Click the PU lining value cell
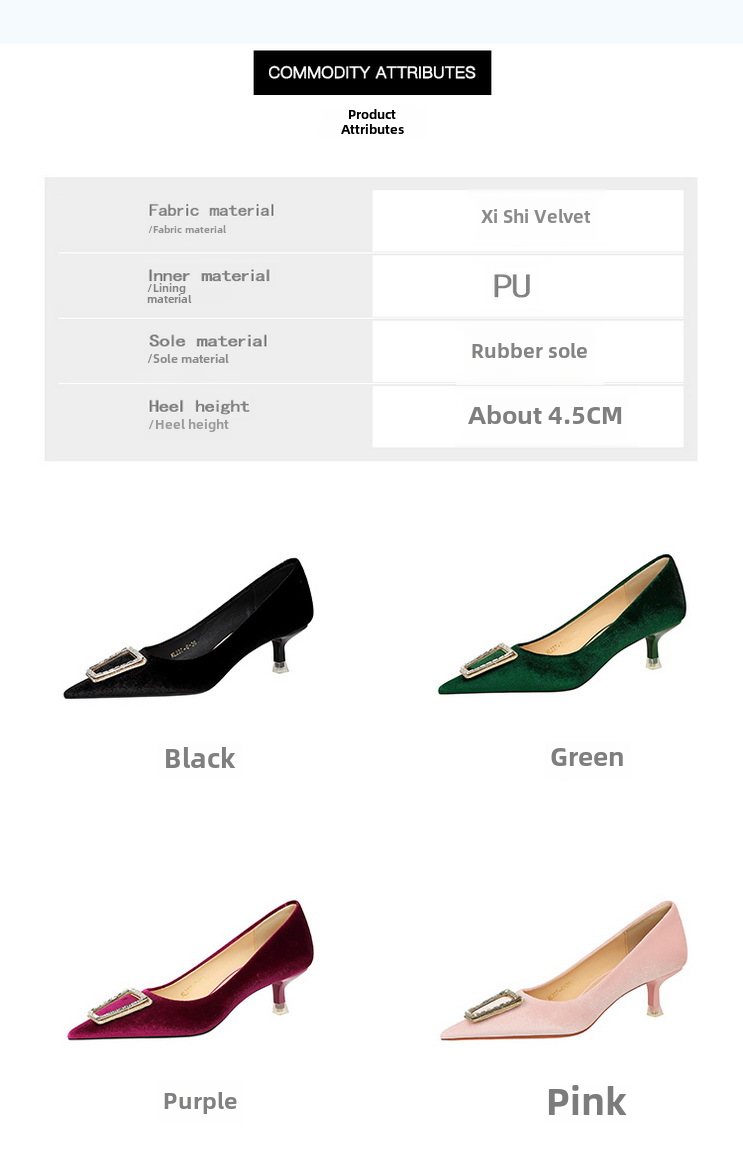The image size is (743, 1170). click(528, 286)
